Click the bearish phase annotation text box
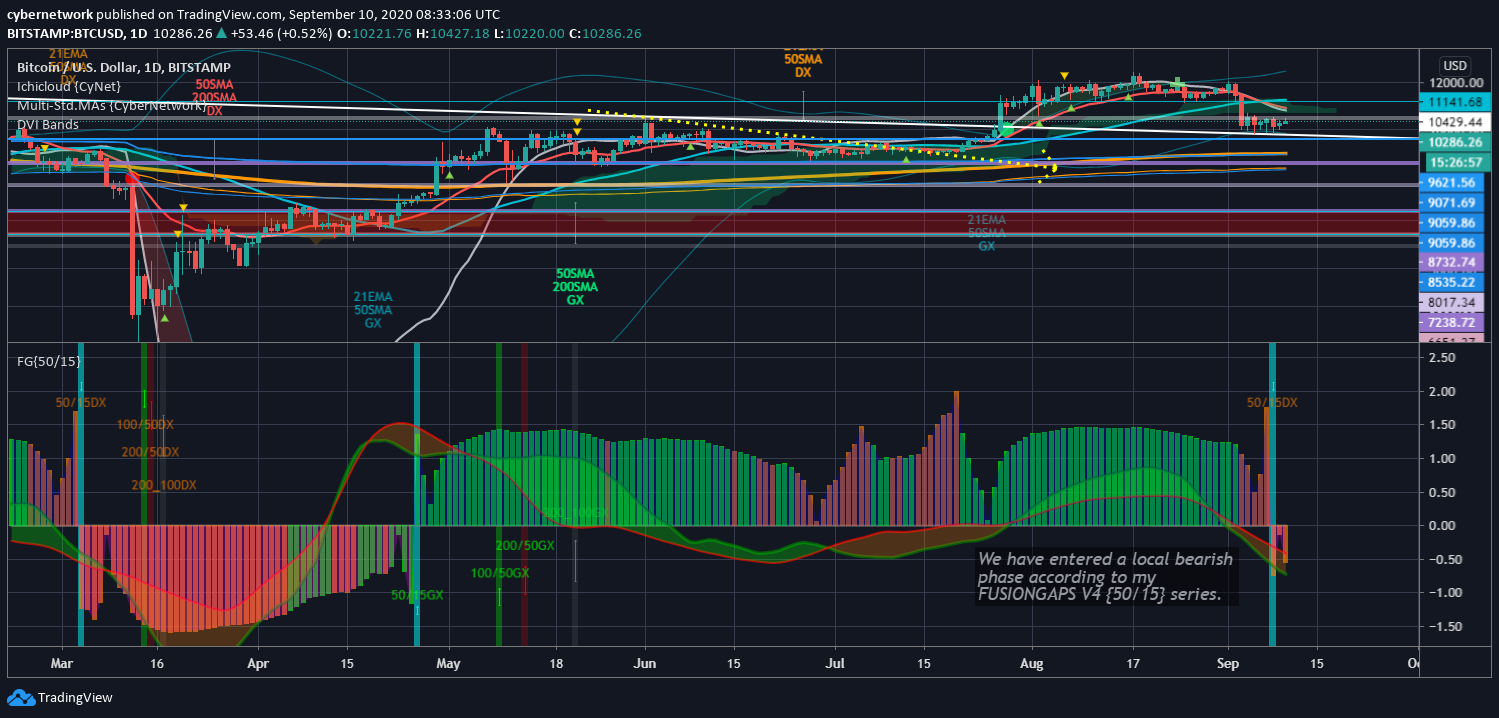Screen dimensions: 1499x718 click(x=1106, y=577)
